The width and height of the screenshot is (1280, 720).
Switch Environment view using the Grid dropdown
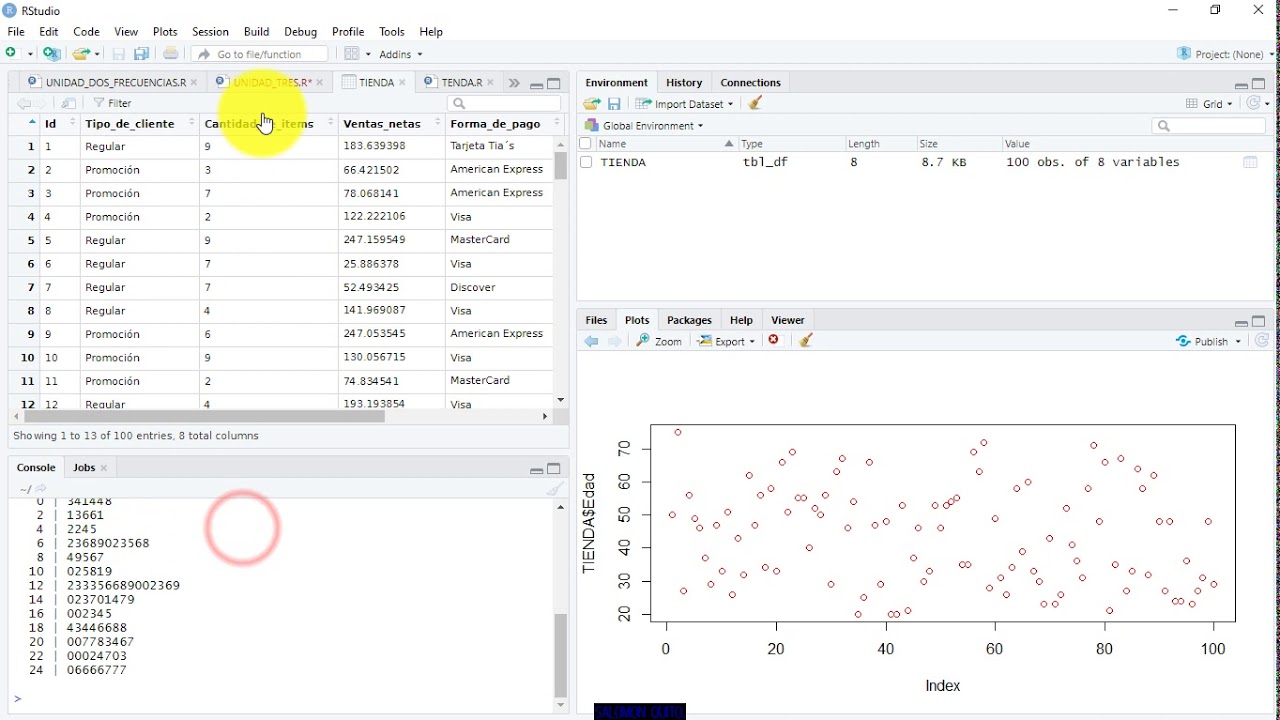1210,104
